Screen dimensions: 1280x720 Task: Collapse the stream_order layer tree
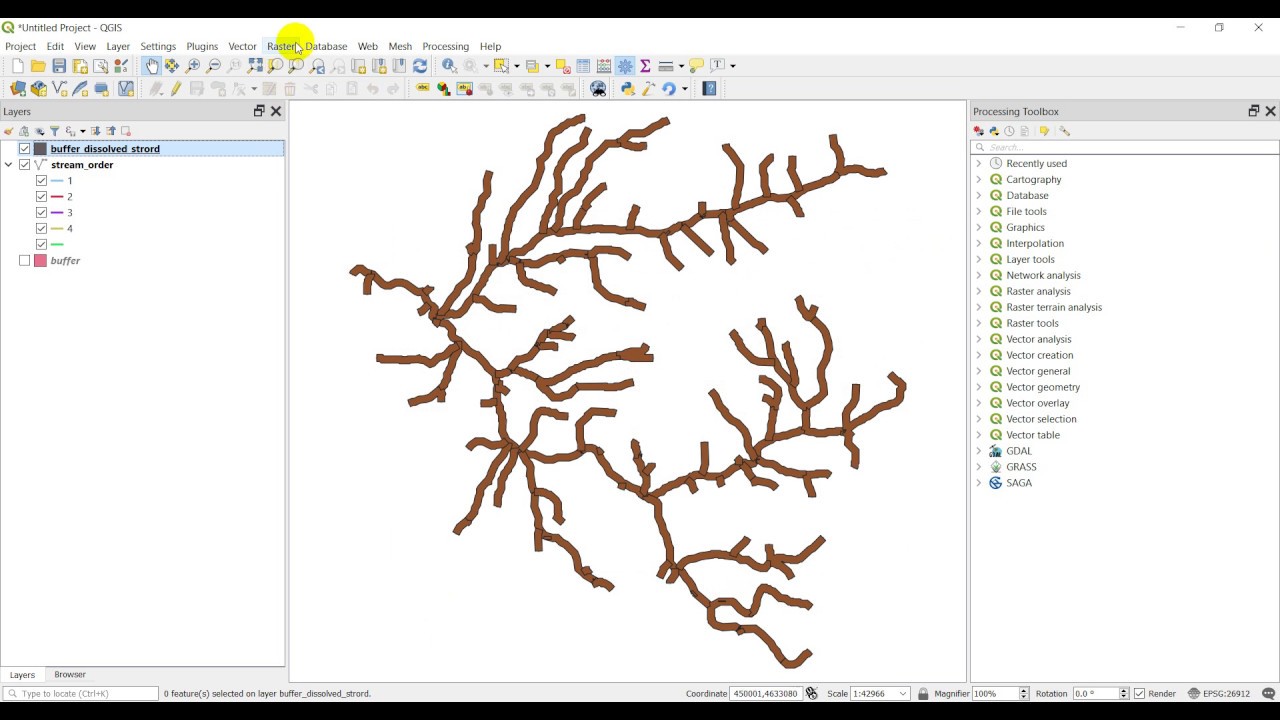pos(9,165)
